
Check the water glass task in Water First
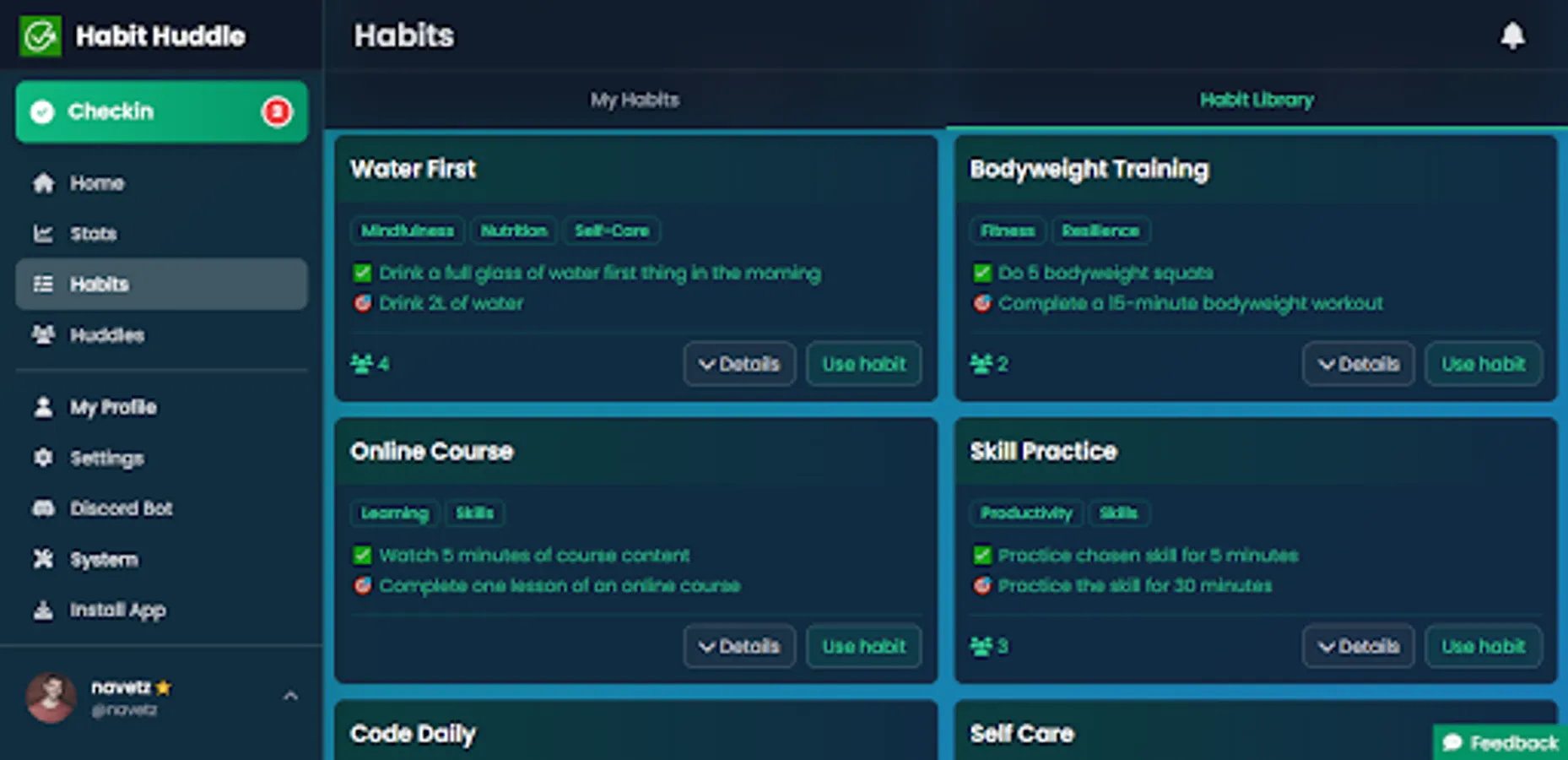click(x=363, y=272)
